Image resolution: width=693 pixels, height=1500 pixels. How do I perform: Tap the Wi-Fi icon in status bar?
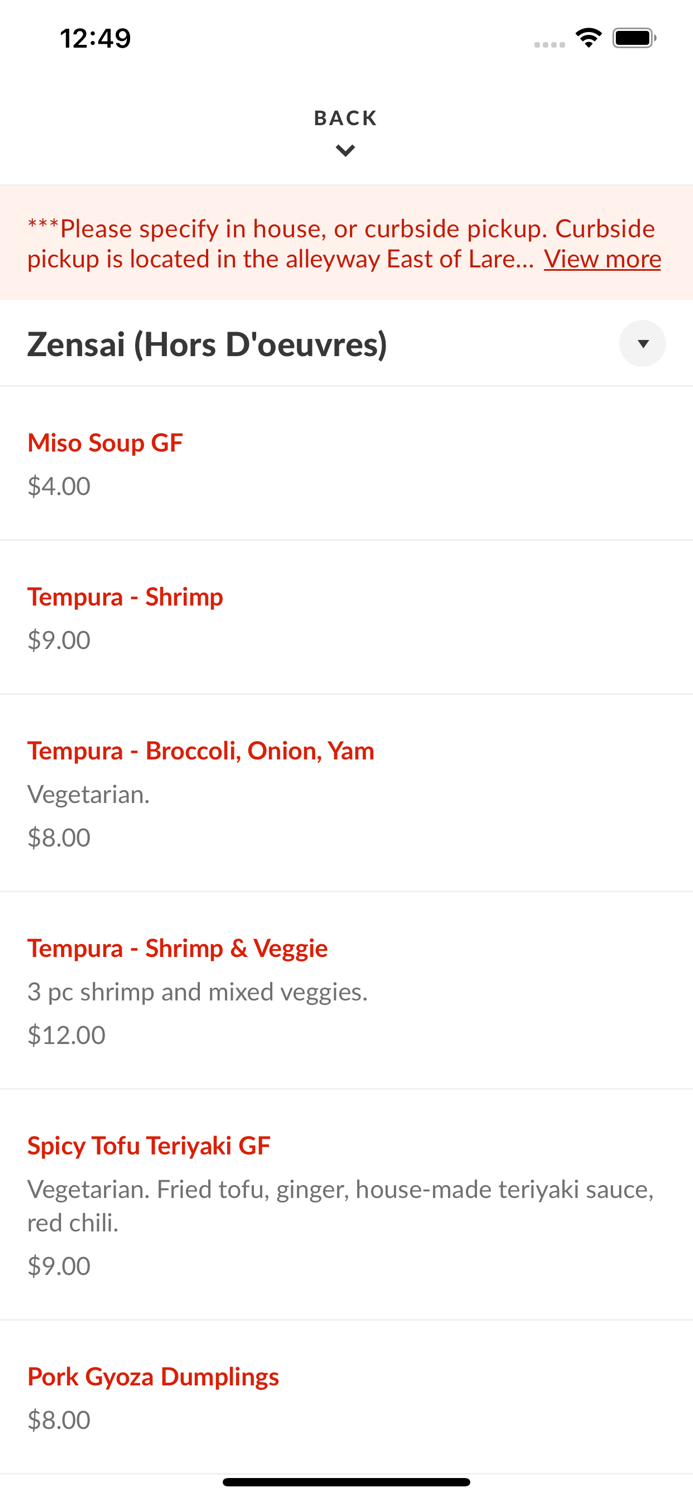[x=588, y=36]
